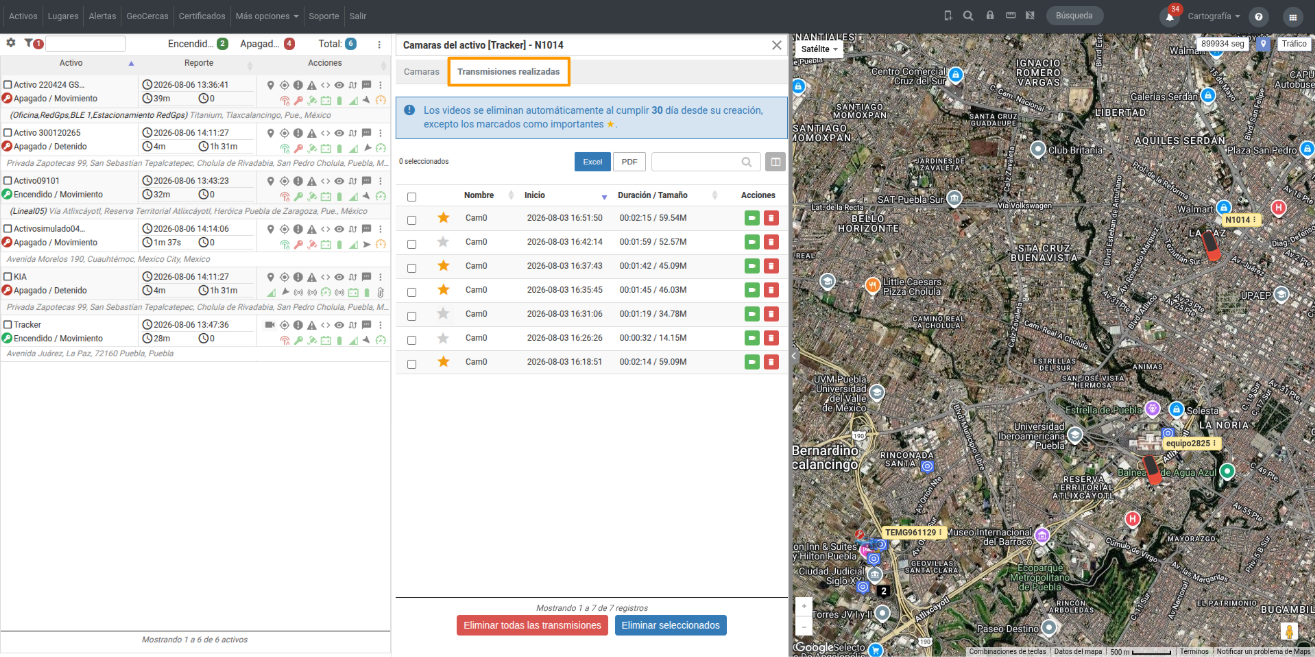1315x657 pixels.
Task: Tick the checkbox for the KIA asset
Action: coord(8,277)
